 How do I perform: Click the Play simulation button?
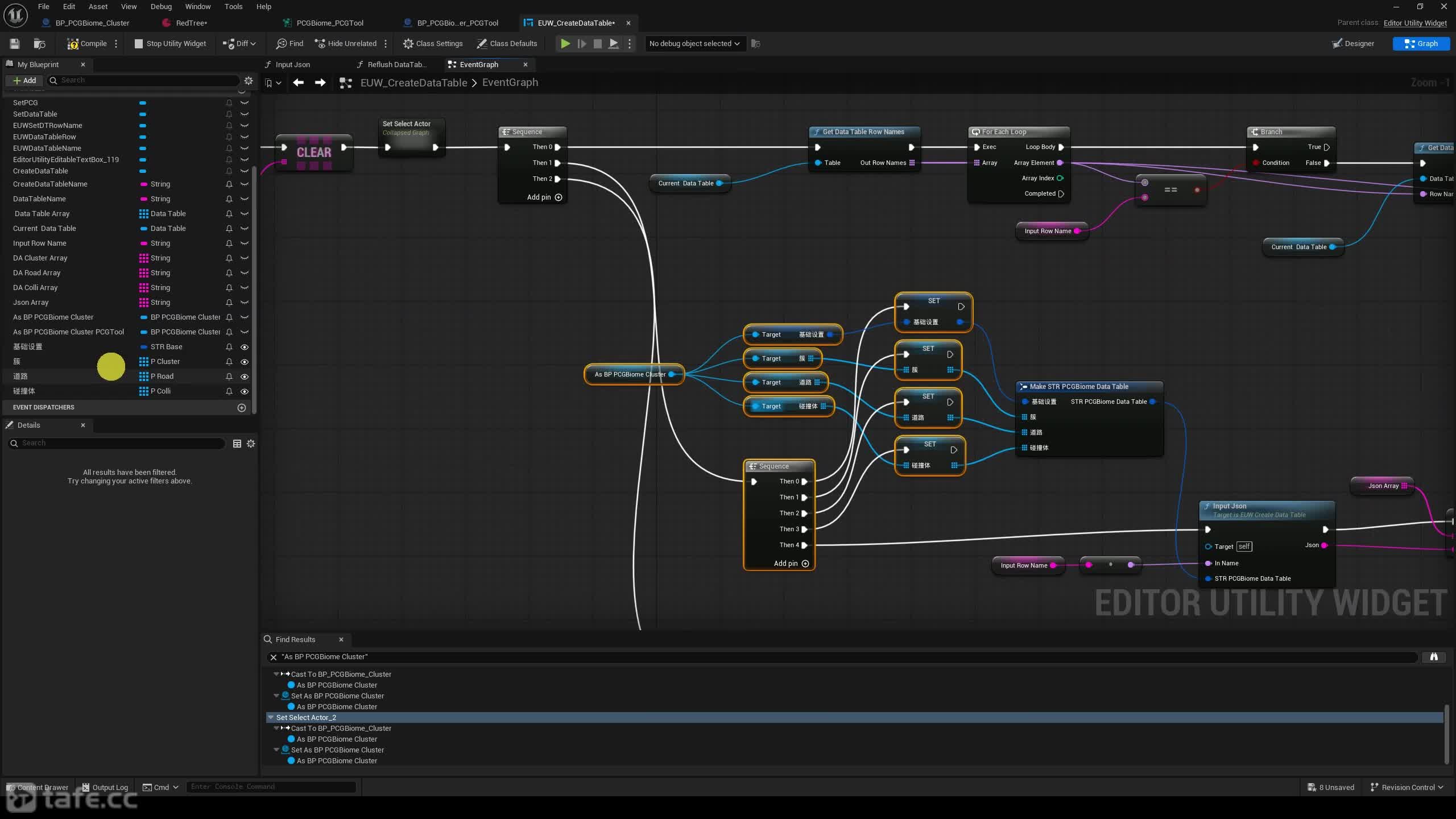point(565,44)
